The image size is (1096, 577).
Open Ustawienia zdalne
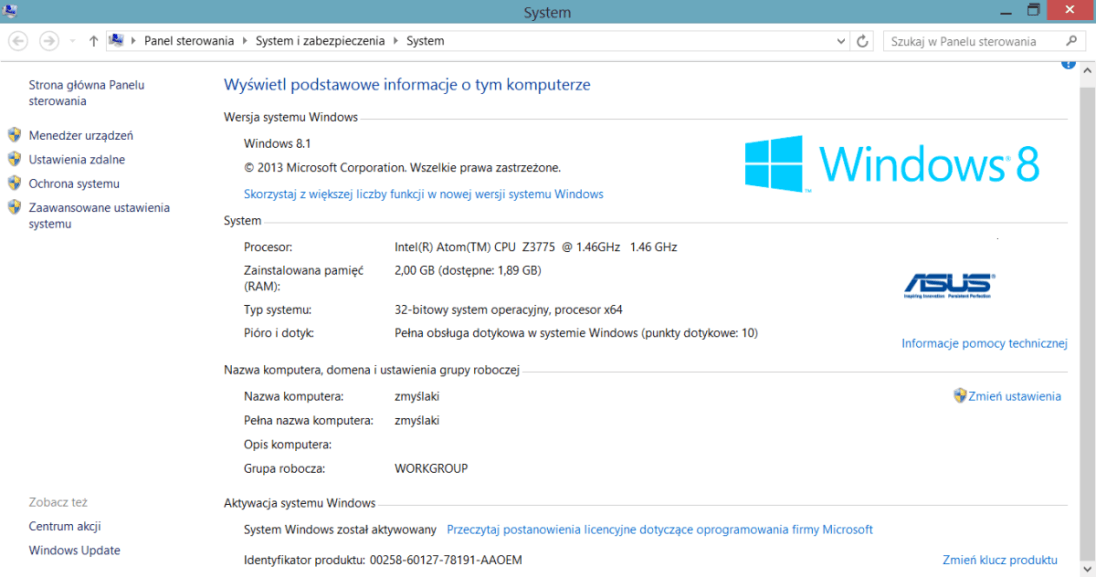click(x=77, y=159)
